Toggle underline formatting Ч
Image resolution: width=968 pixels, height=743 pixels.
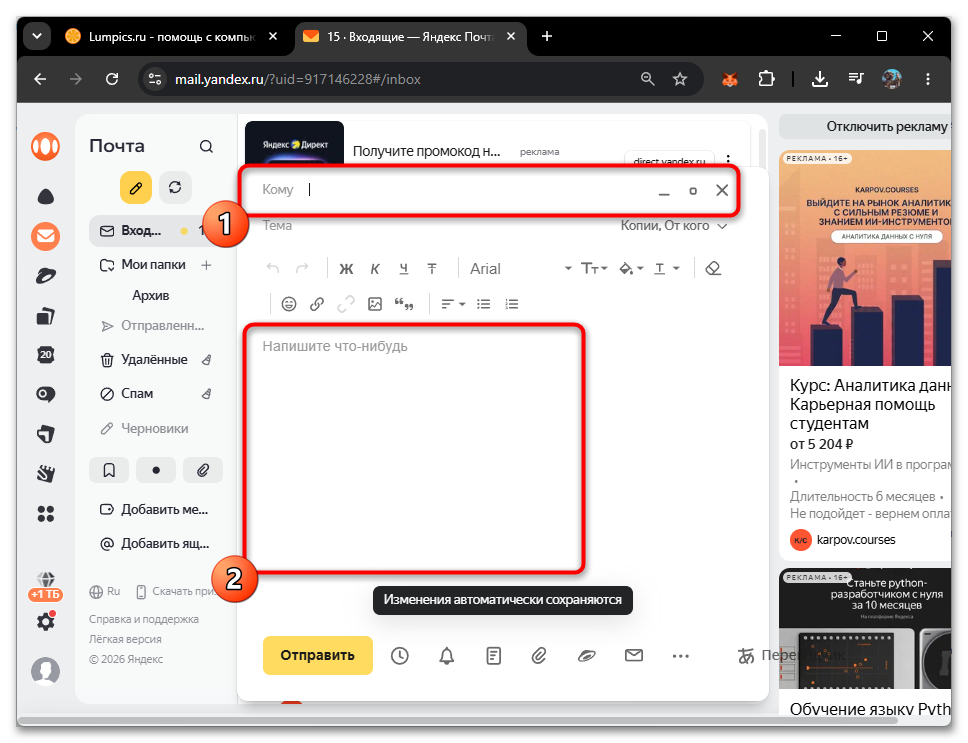404,269
